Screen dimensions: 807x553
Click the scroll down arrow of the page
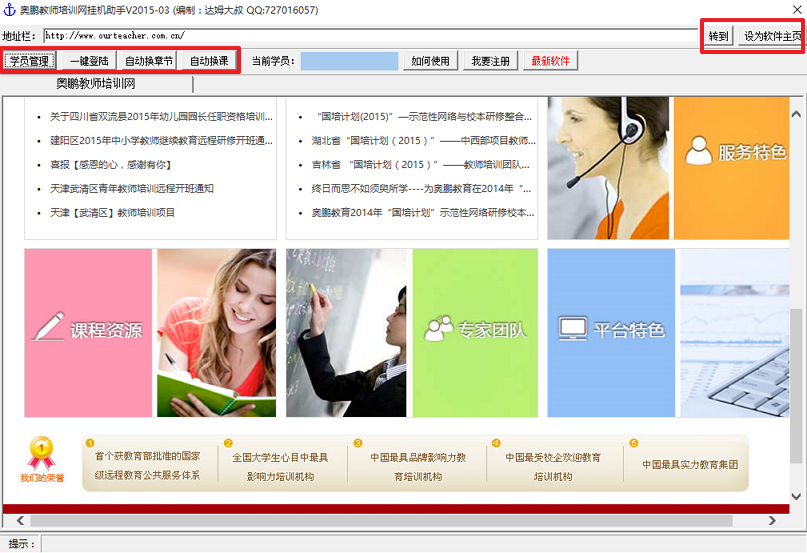coord(796,496)
